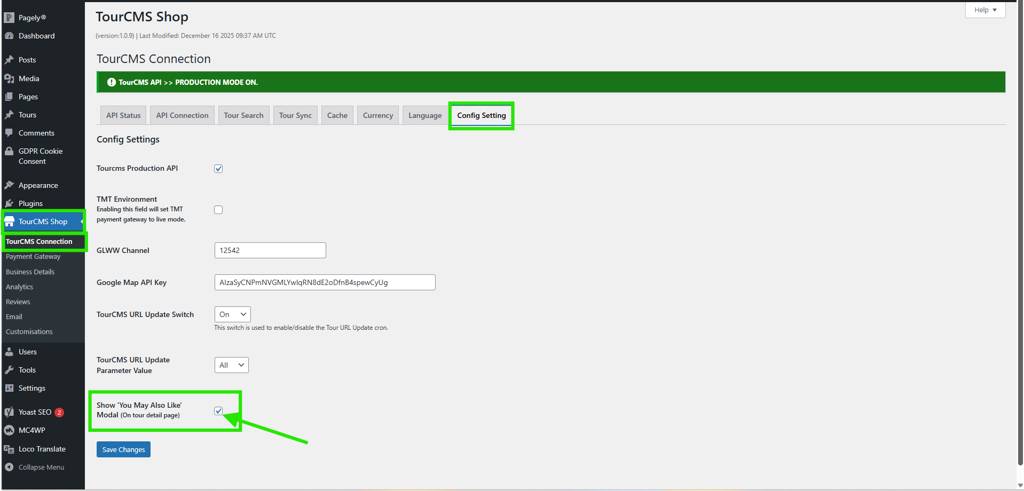The image size is (1024, 491).
Task: Click the Users person icon
Action: point(9,352)
